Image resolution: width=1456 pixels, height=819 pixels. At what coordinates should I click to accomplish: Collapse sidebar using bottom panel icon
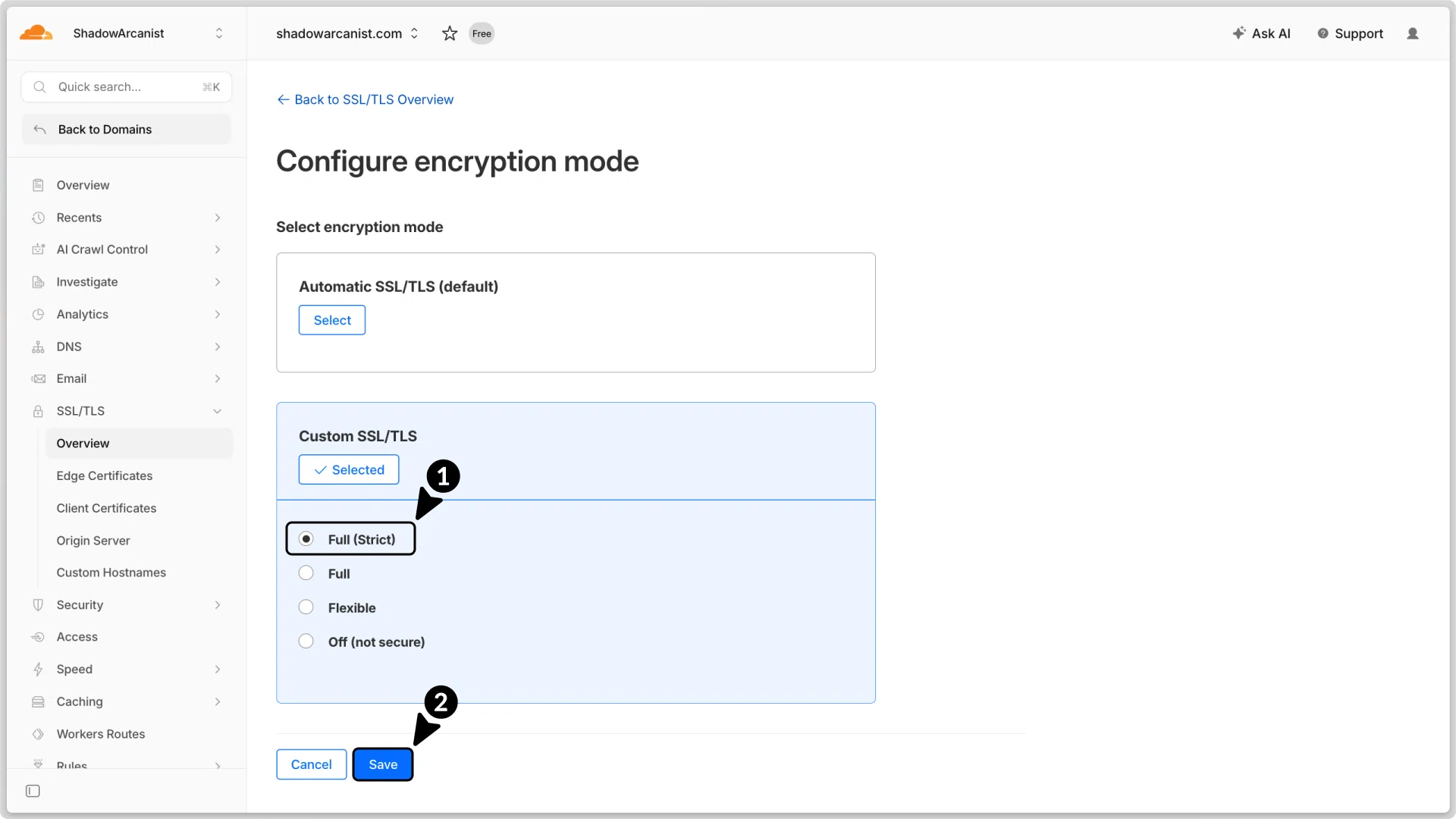tap(33, 791)
